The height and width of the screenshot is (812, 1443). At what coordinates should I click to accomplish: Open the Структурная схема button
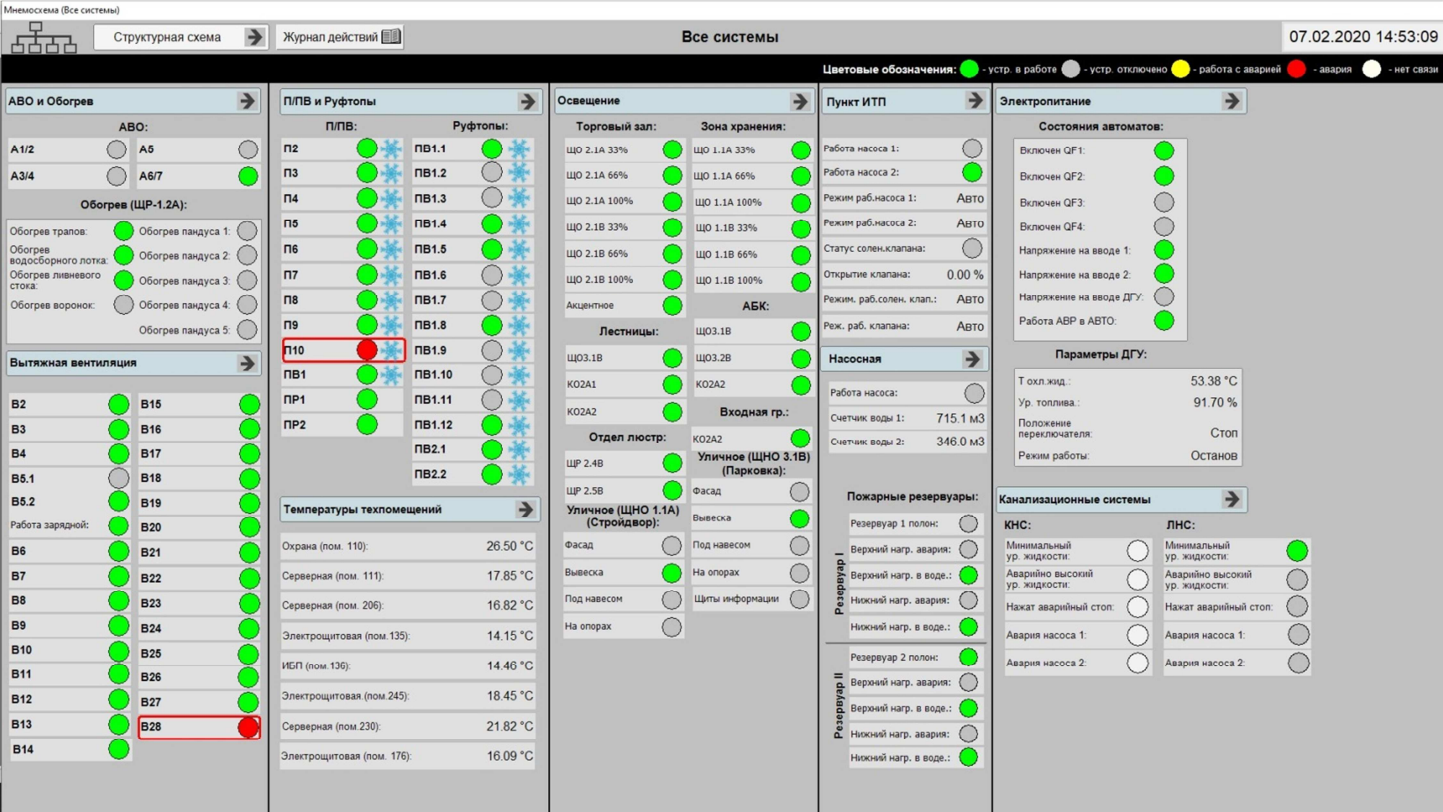click(180, 37)
